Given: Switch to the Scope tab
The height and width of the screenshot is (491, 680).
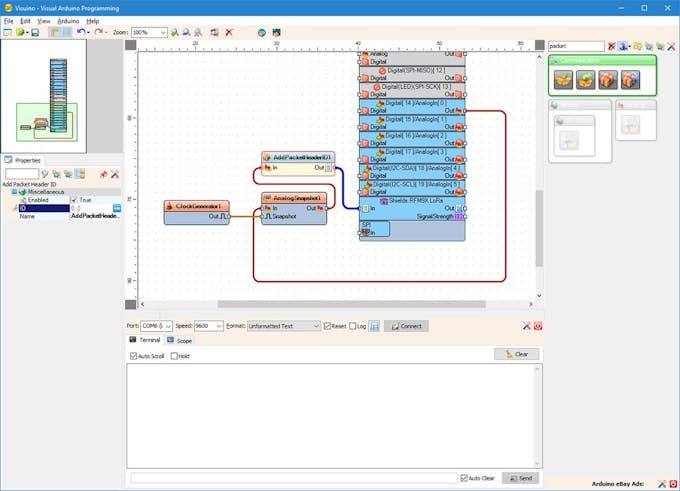Looking at the screenshot, I should tap(180, 340).
